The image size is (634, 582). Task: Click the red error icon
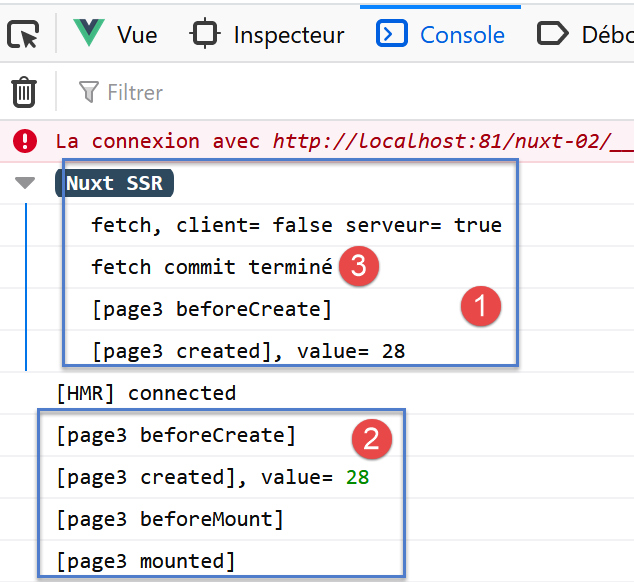[25, 141]
